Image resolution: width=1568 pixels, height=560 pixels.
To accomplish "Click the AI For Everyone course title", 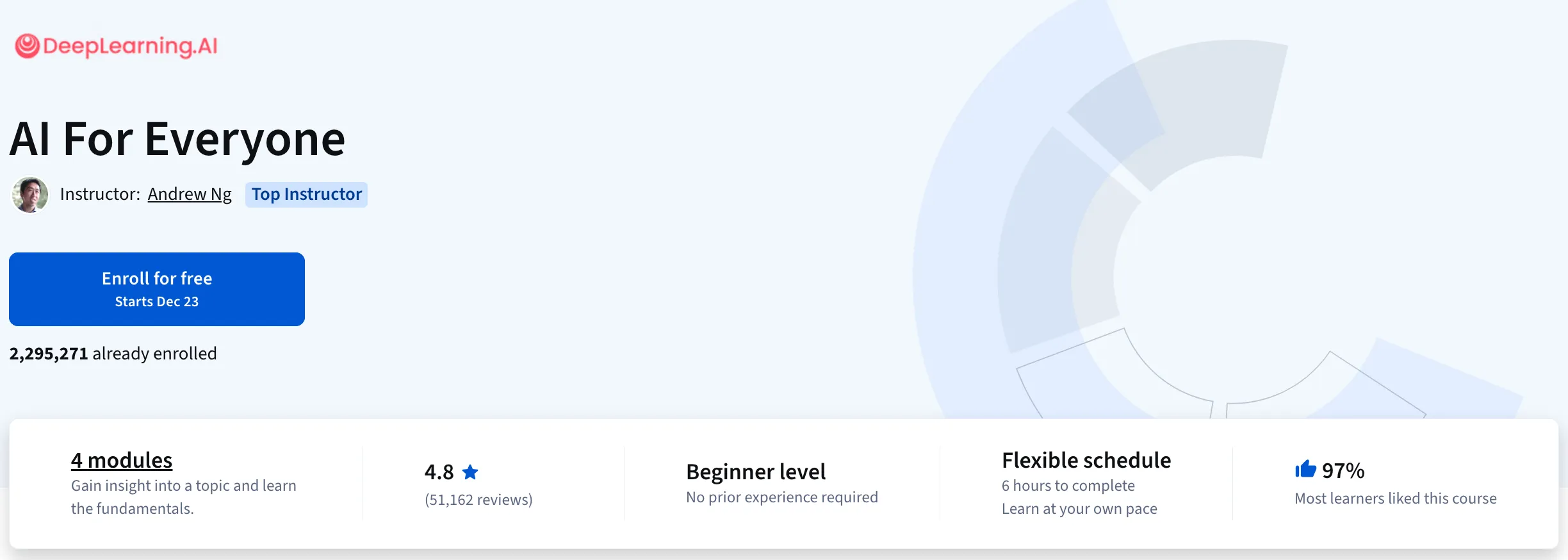I will [177, 139].
